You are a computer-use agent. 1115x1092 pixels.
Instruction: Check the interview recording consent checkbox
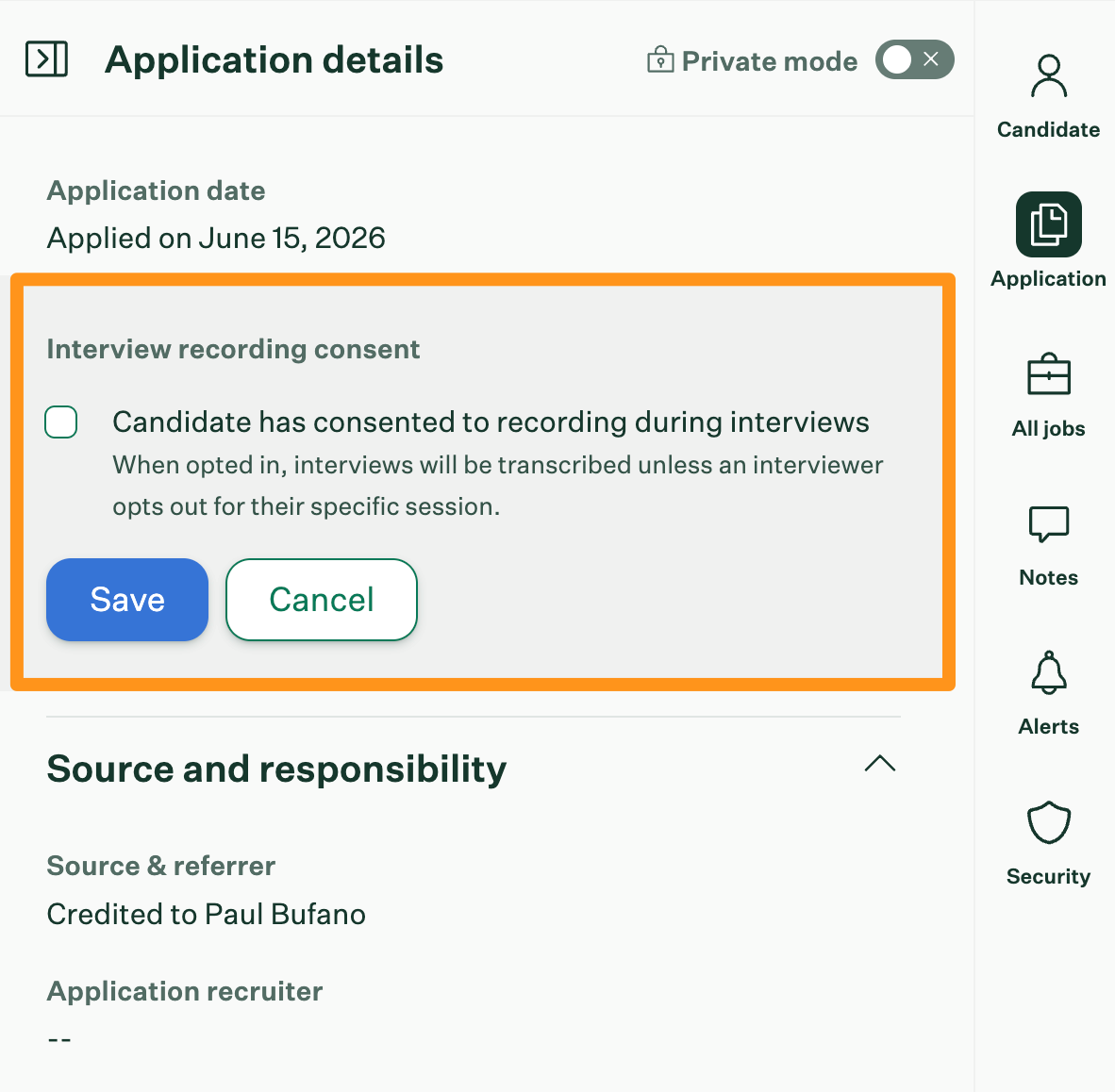tap(61, 422)
